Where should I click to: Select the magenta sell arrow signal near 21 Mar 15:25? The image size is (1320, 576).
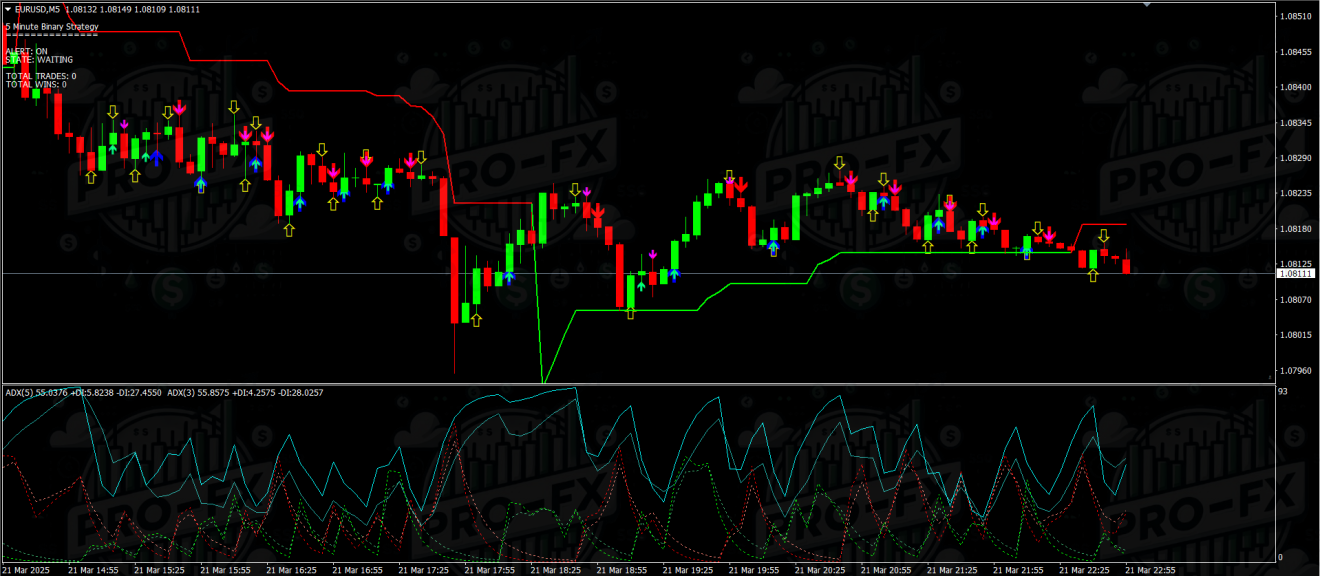point(178,108)
